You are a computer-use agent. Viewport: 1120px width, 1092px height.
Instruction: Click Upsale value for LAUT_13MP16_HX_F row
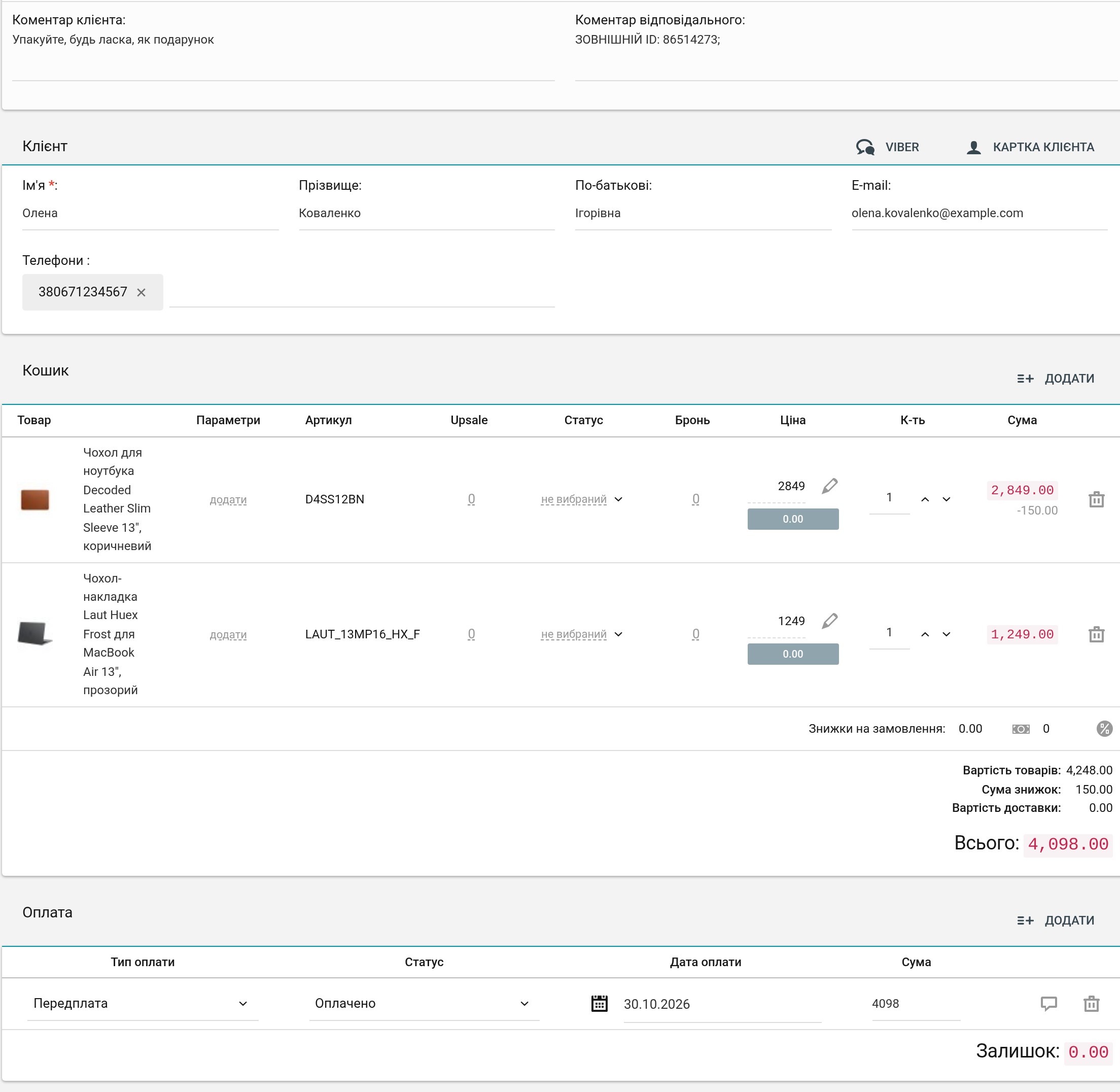471,634
